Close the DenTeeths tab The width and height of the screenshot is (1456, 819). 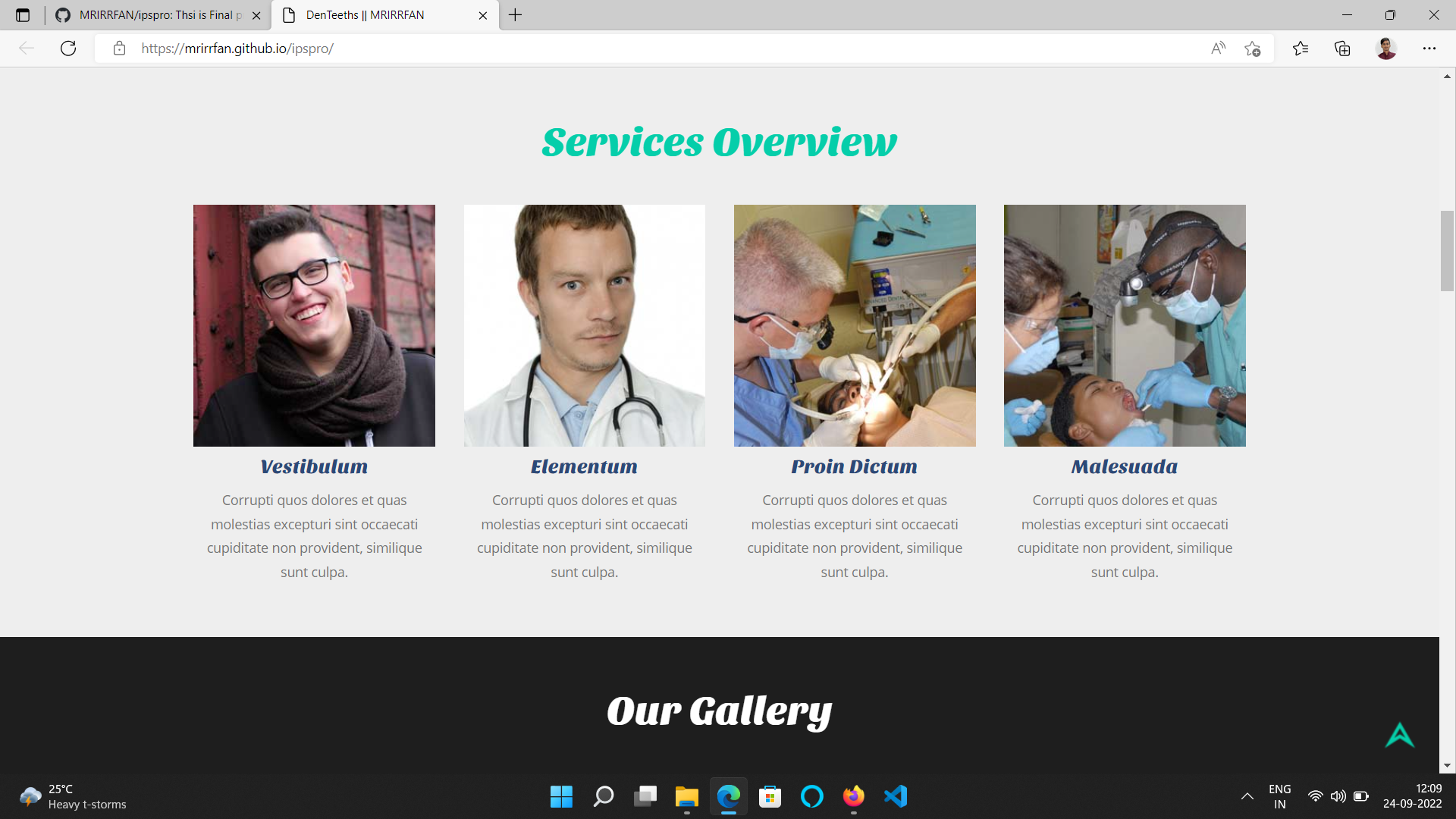pos(483,15)
